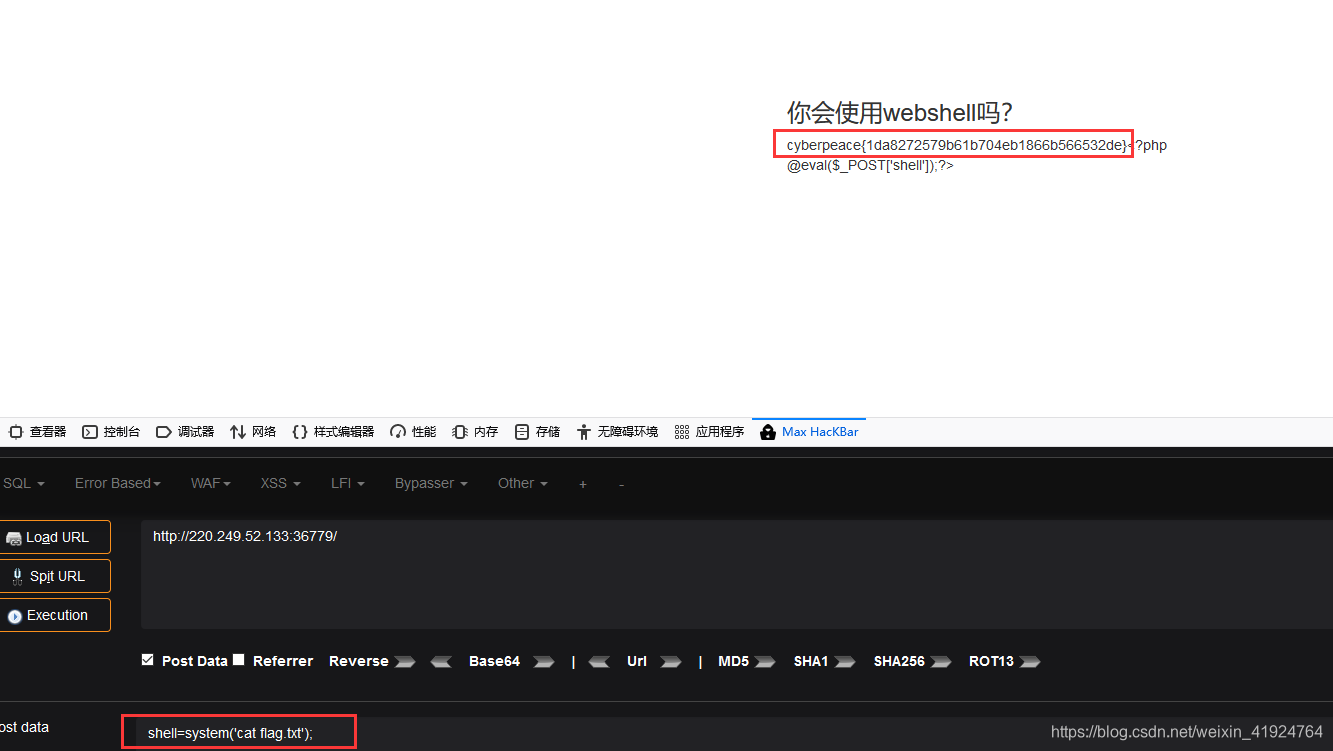Click the Base64 decode left arrow
This screenshot has height=751, width=1333.
click(441, 661)
